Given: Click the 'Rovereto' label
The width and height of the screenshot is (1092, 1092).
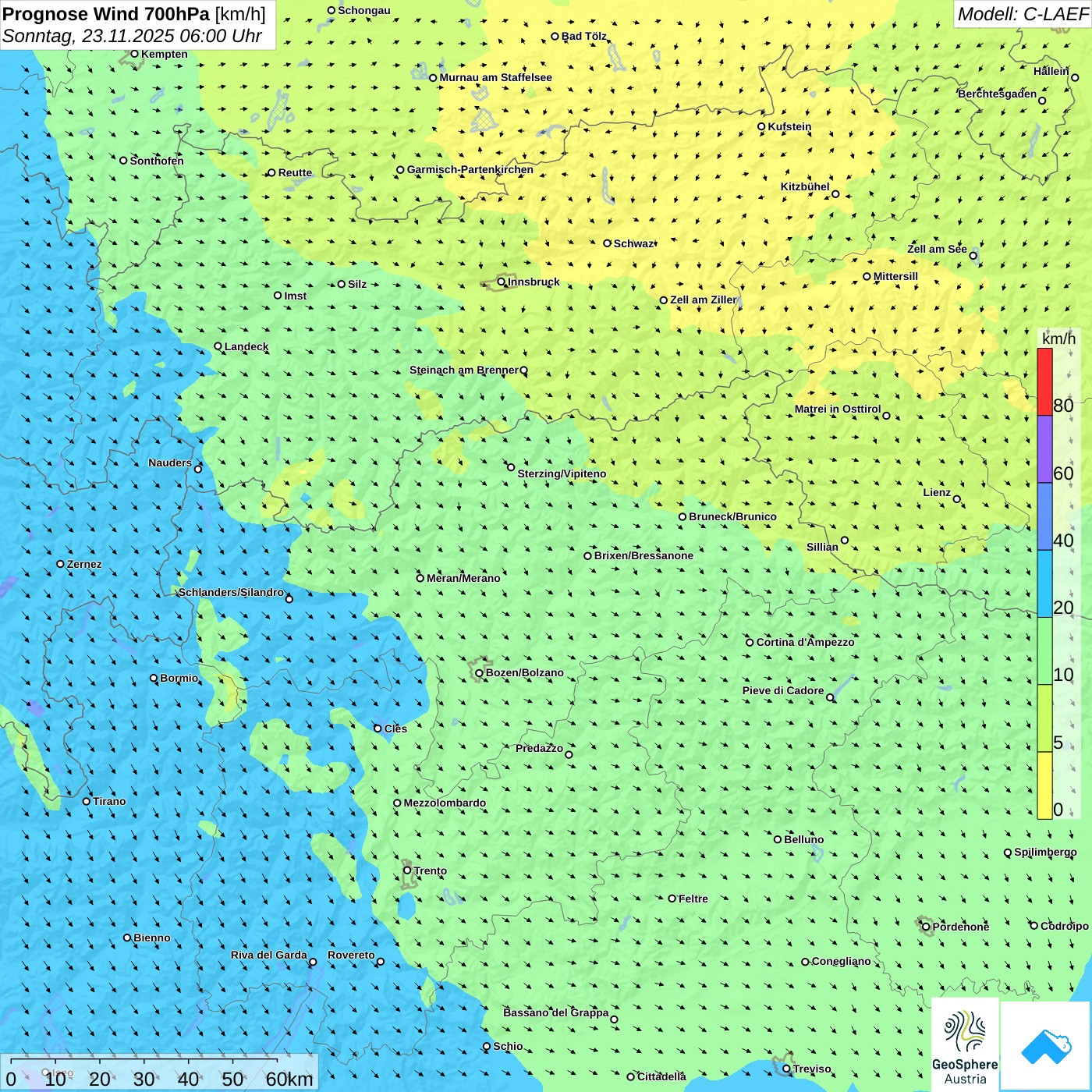Looking at the screenshot, I should tap(351, 955).
